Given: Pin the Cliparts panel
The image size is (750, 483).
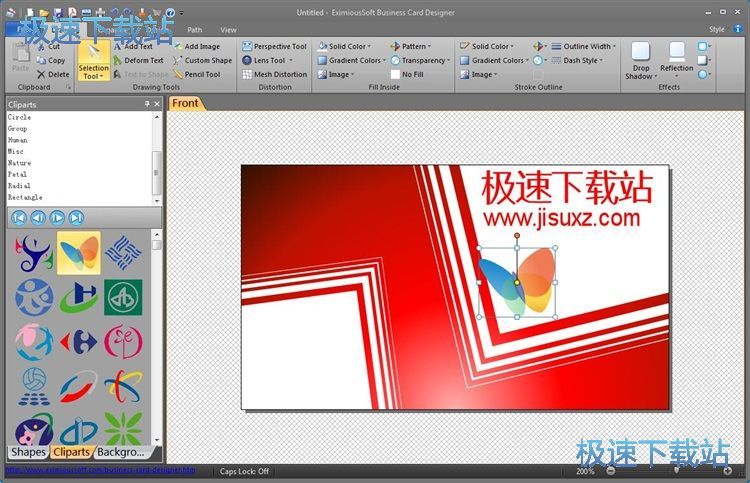Looking at the screenshot, I should point(147,104).
